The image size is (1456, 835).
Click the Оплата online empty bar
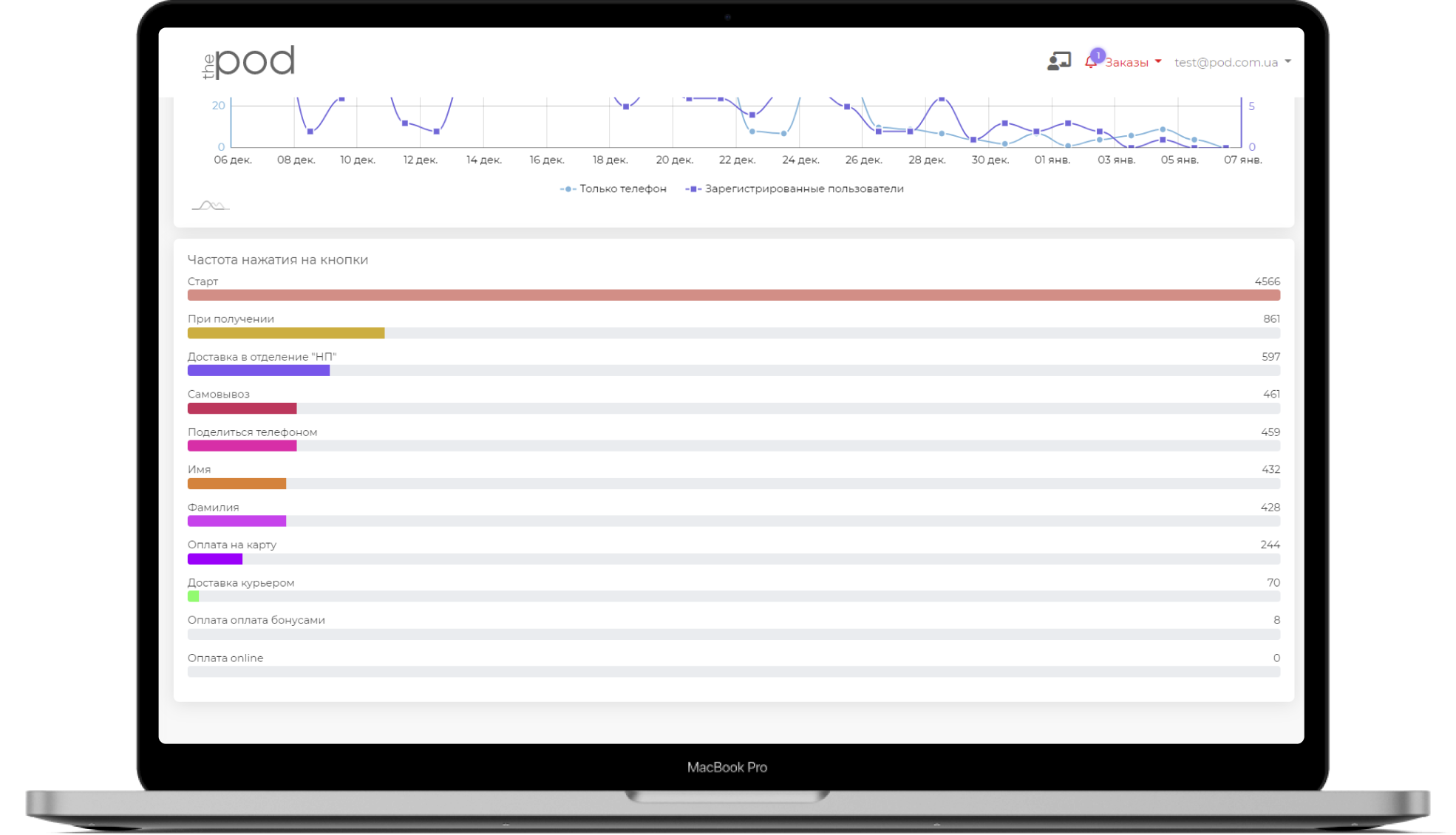[x=733, y=672]
